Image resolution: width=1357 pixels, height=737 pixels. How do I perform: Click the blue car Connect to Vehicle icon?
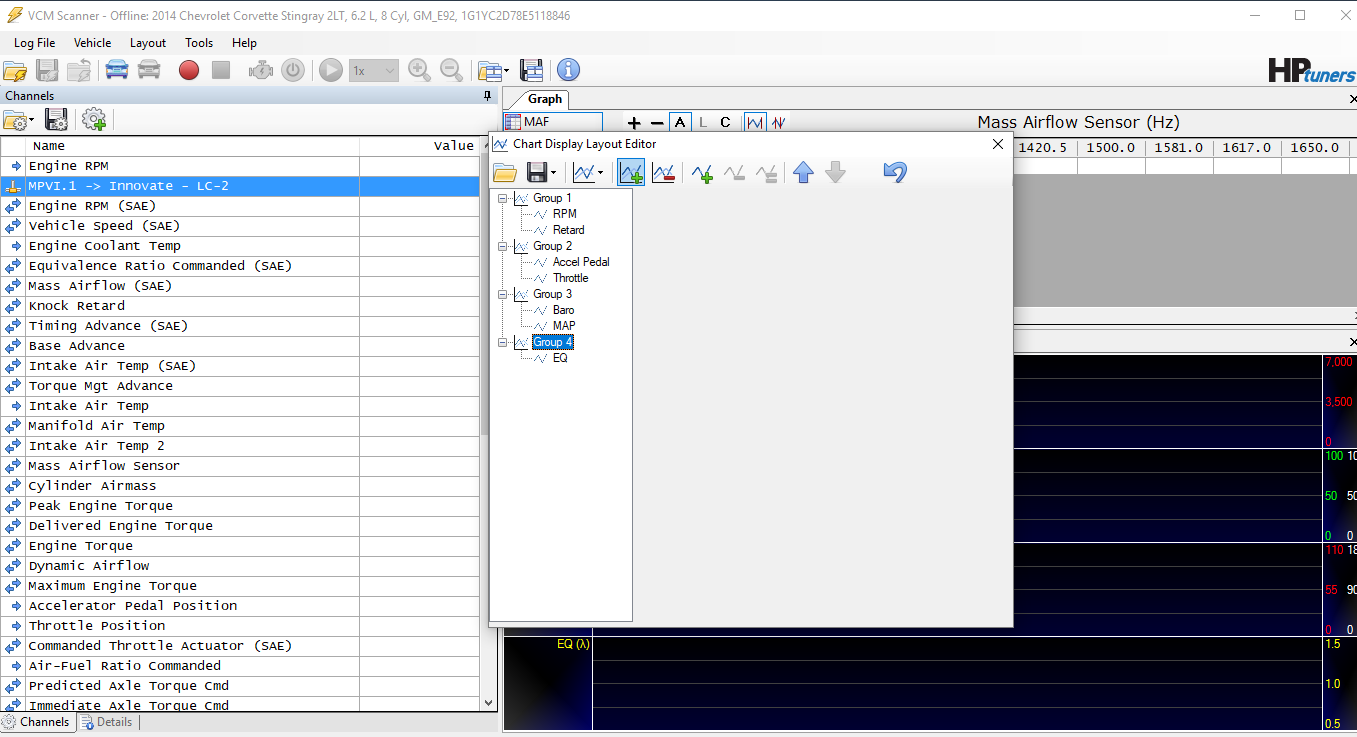point(117,70)
